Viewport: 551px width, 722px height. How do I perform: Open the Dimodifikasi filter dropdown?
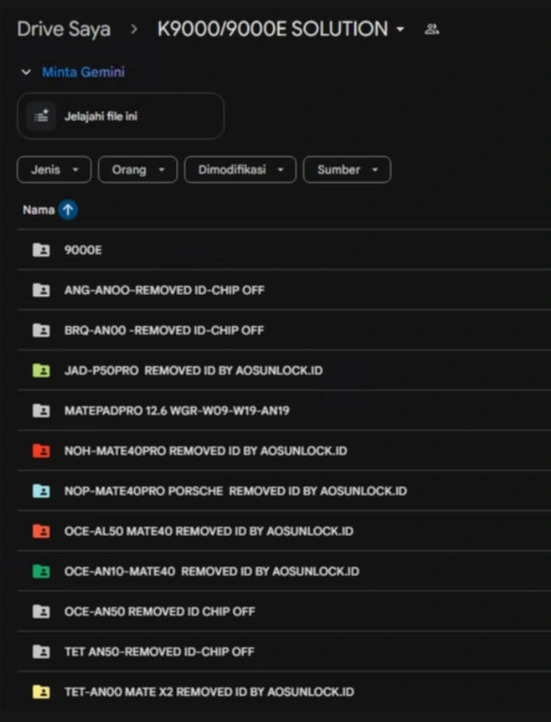[x=240, y=169]
